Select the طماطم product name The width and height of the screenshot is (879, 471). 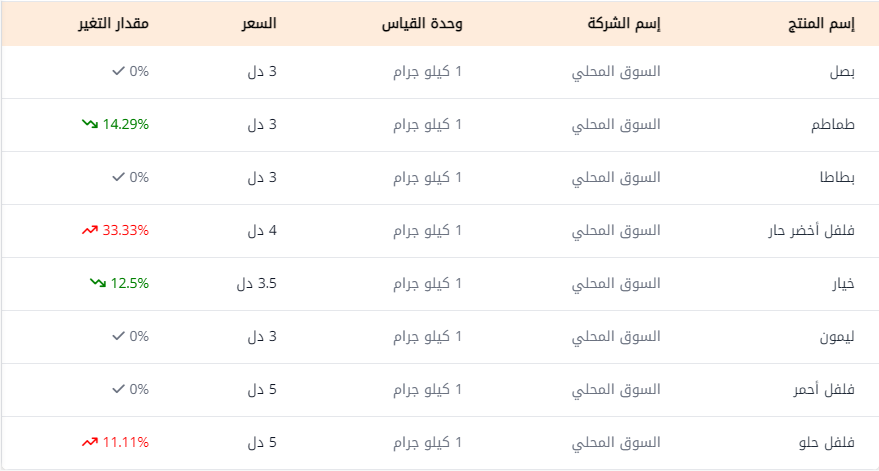[833, 124]
